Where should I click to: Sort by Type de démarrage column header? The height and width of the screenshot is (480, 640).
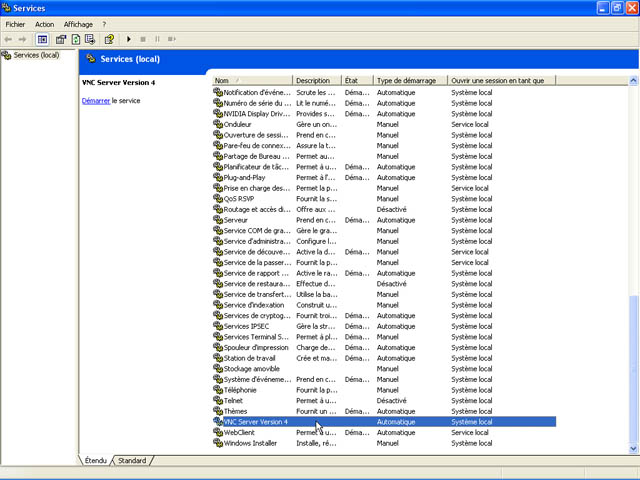[410, 80]
